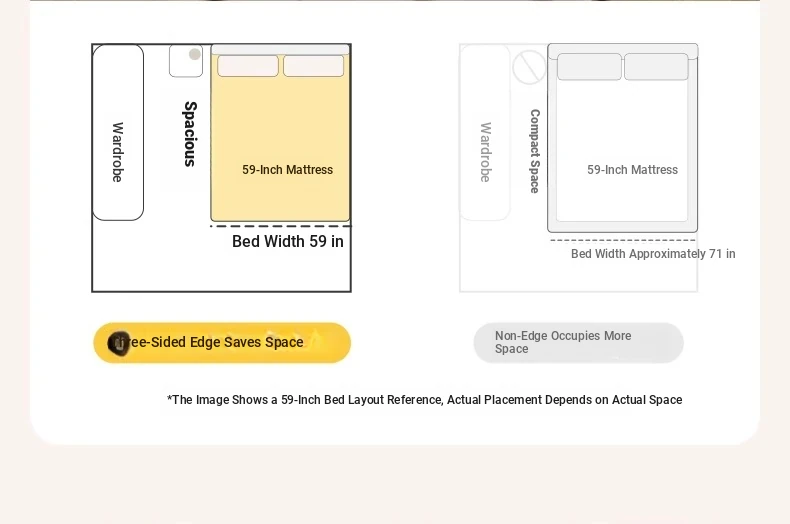Click the yellow Three-Sided Edge Saves Space badge

(x=222, y=343)
